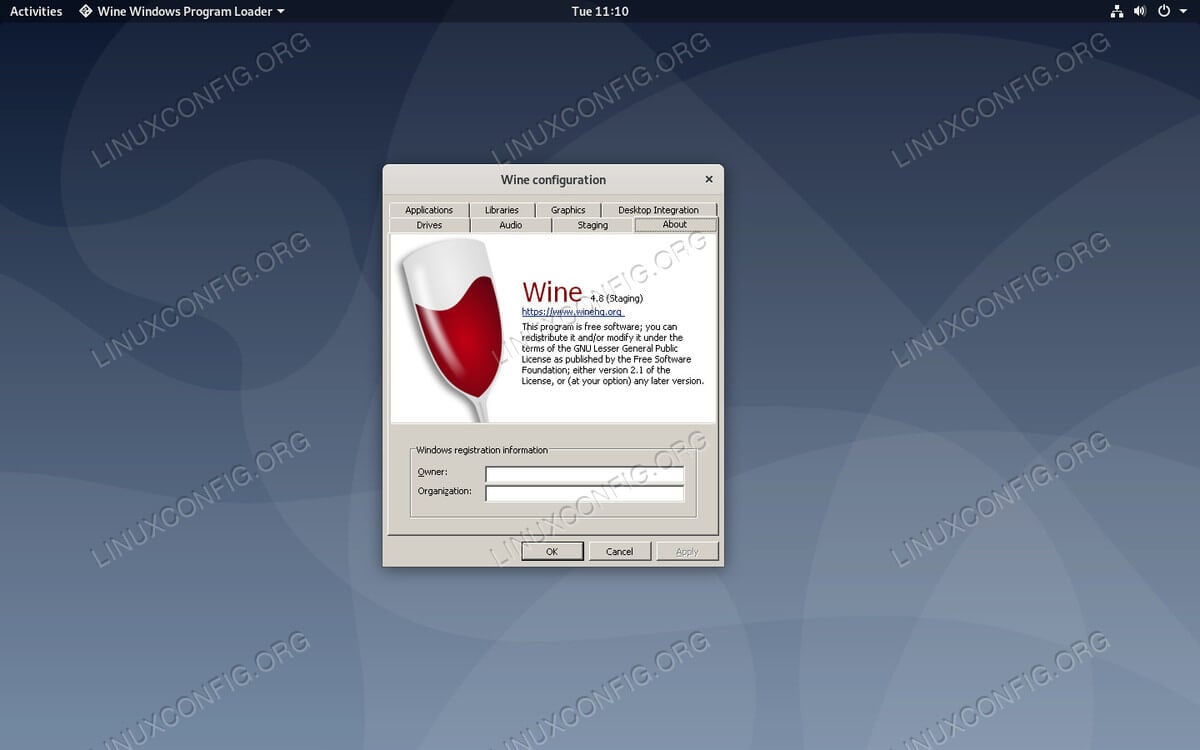Screen dimensions: 1200x750
Task: Confirm with the OK button
Action: [x=552, y=551]
